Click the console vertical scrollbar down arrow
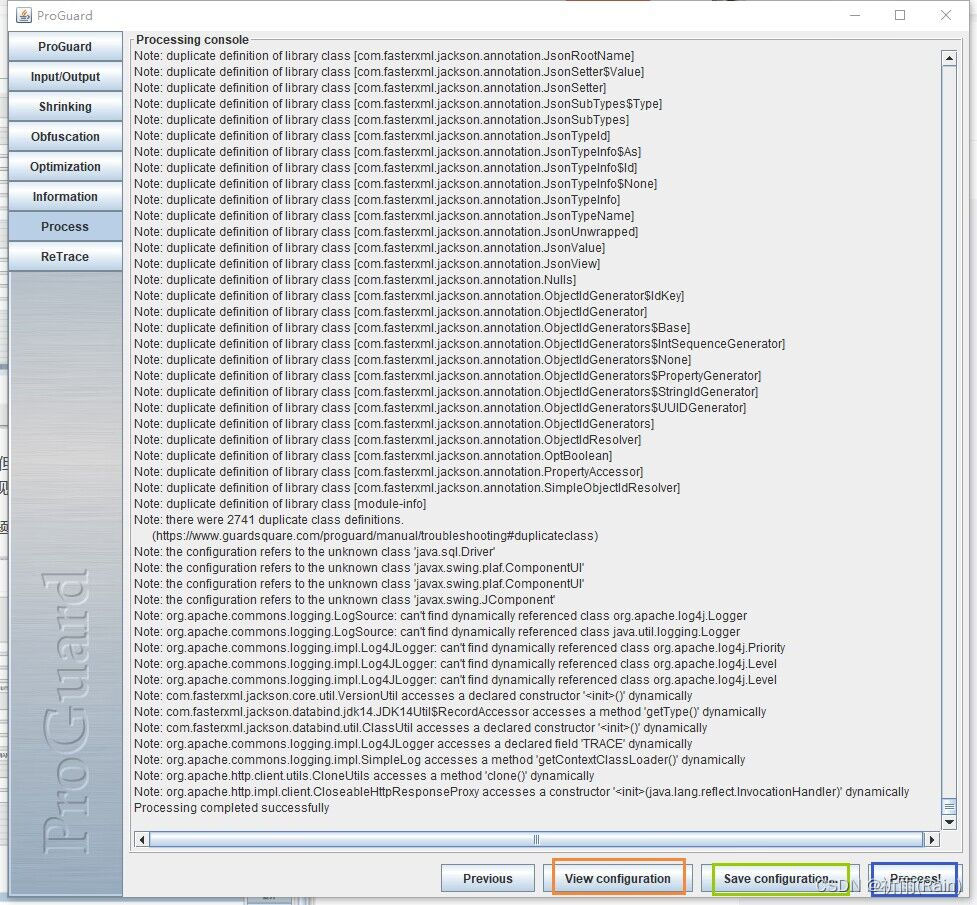 pyautogui.click(x=949, y=822)
